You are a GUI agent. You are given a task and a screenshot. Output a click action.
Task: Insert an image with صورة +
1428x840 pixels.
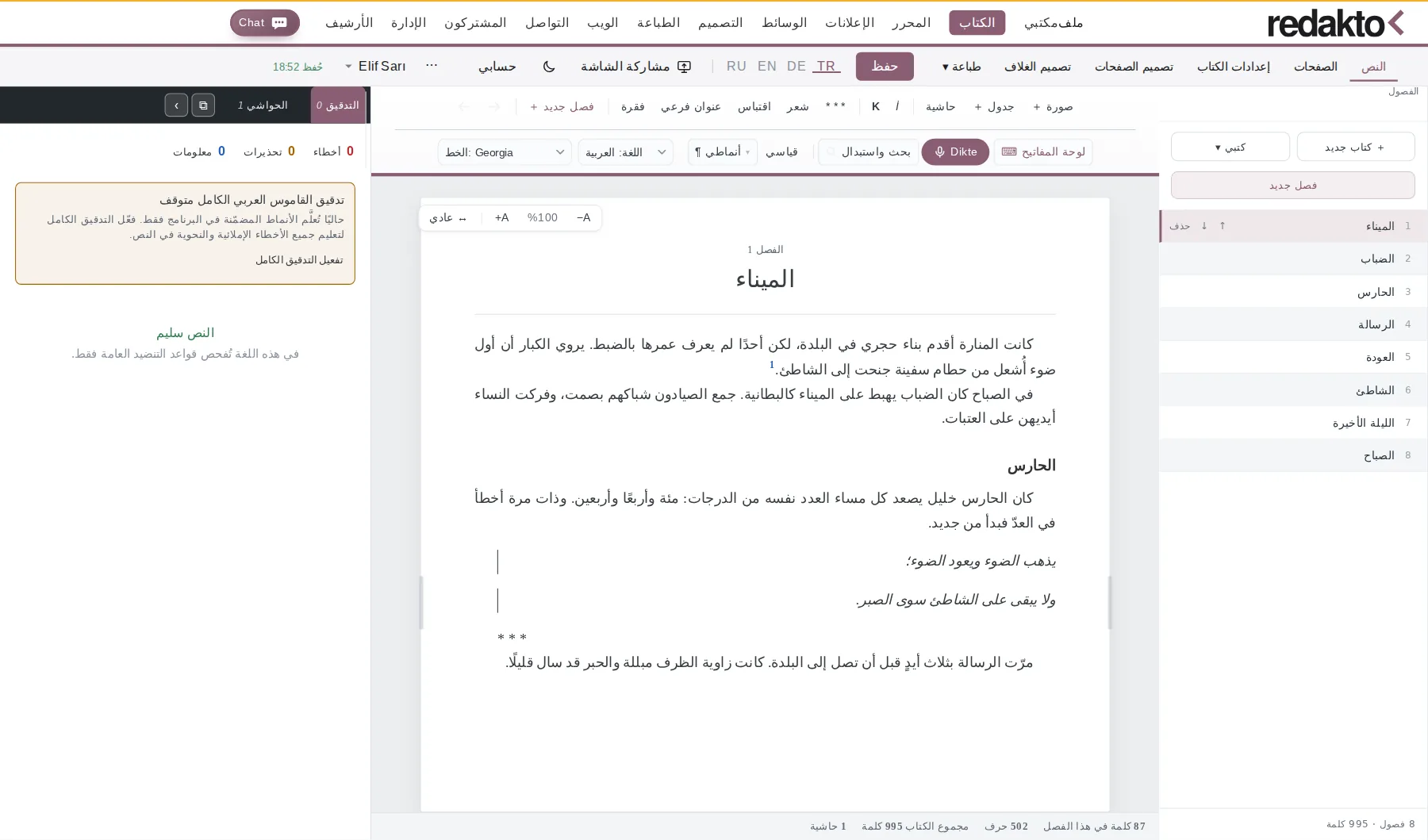[x=1053, y=106]
